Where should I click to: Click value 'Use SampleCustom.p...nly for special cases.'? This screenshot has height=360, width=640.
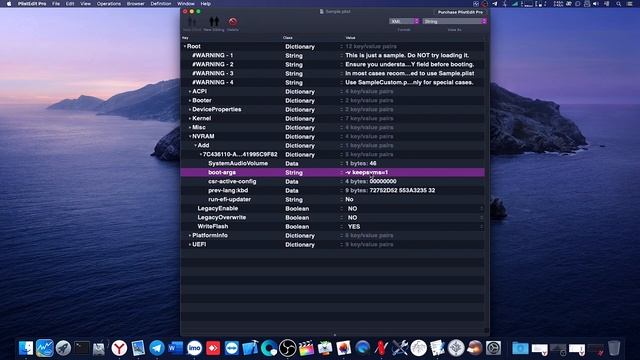(409, 82)
